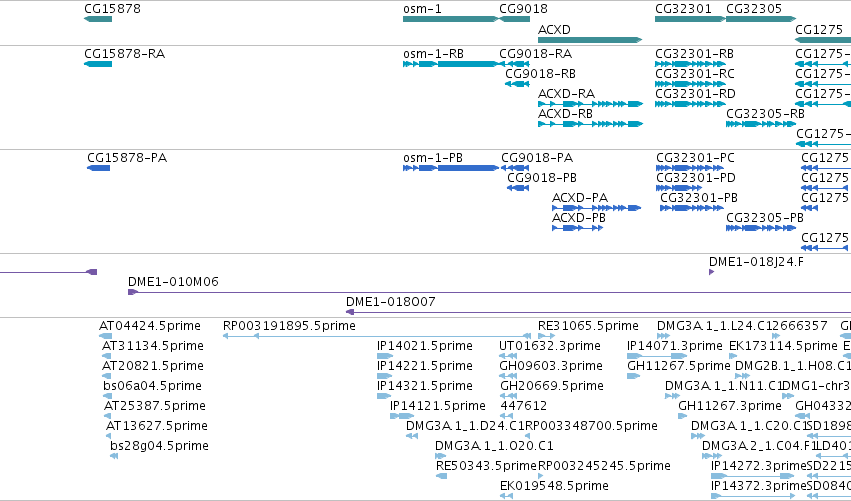Click the DME1-010M06 clone feature
The image size is (851, 501).
coord(489,293)
